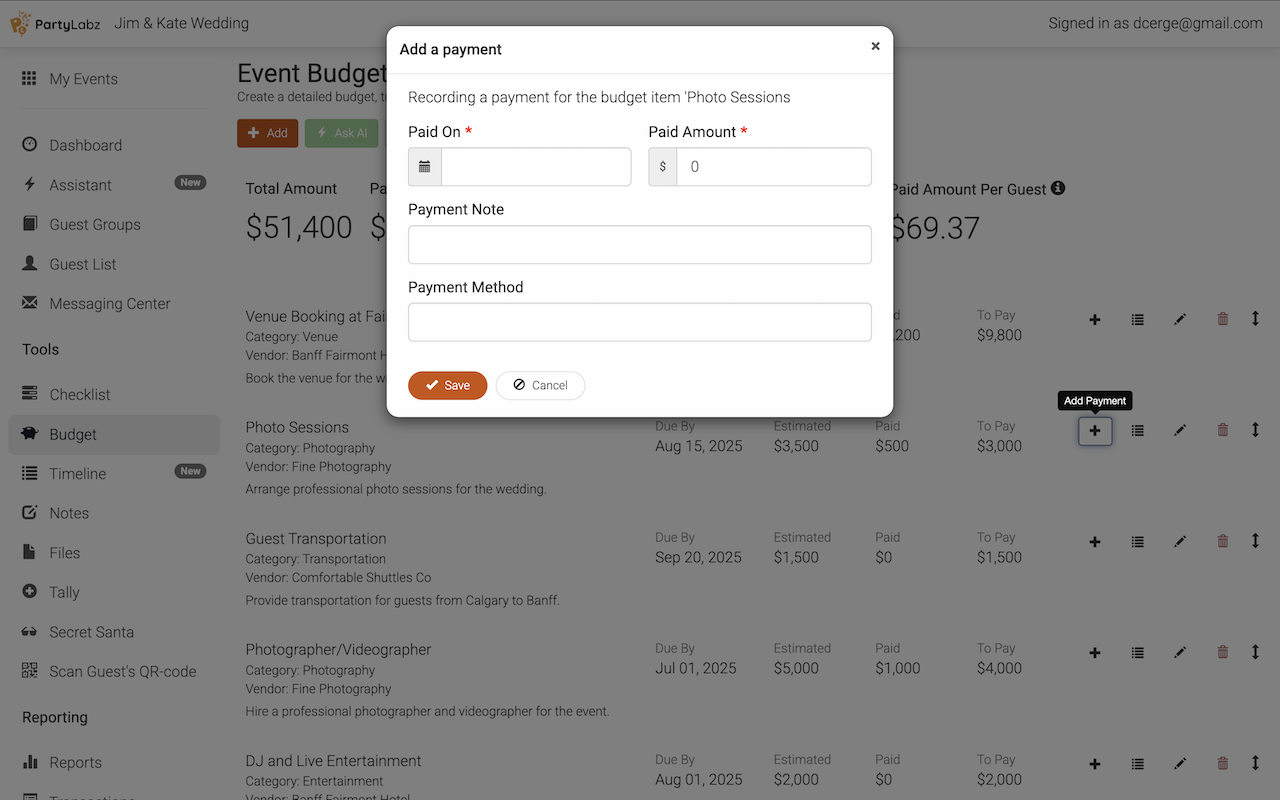Open Secret Santa tool
The height and width of the screenshot is (800, 1280).
(x=91, y=632)
